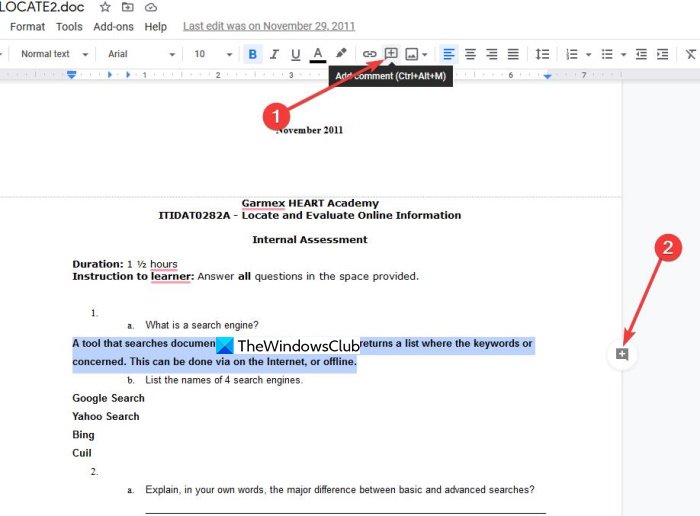Open the last edit history link
This screenshot has width=700, height=516.
coord(269,27)
